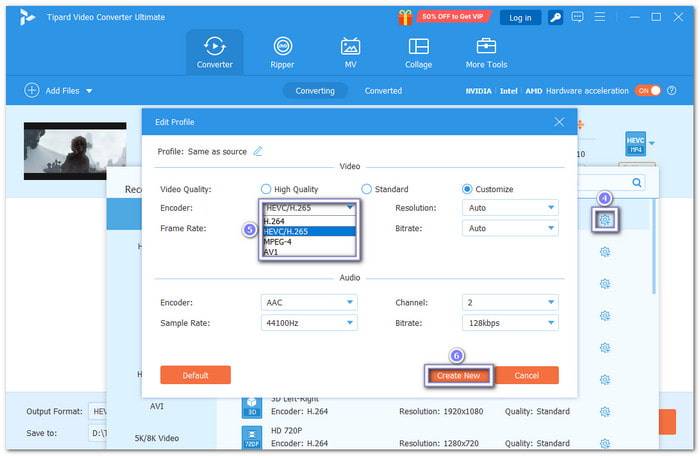
Task: Open the Converter tab
Action: click(x=215, y=52)
